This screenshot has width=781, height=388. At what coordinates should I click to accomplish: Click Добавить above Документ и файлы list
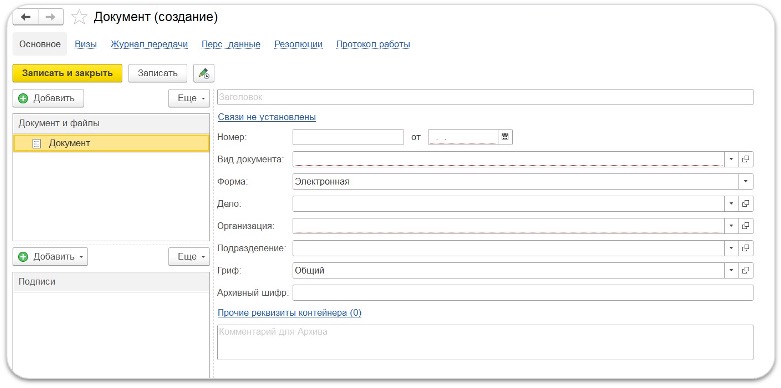tap(48, 99)
